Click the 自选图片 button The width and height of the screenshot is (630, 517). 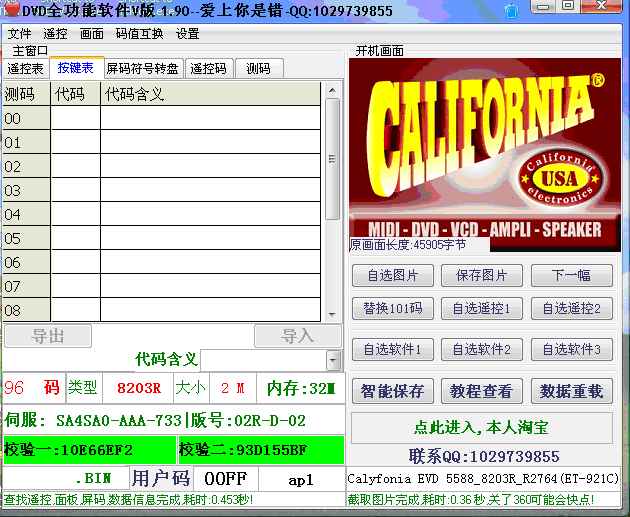(393, 276)
